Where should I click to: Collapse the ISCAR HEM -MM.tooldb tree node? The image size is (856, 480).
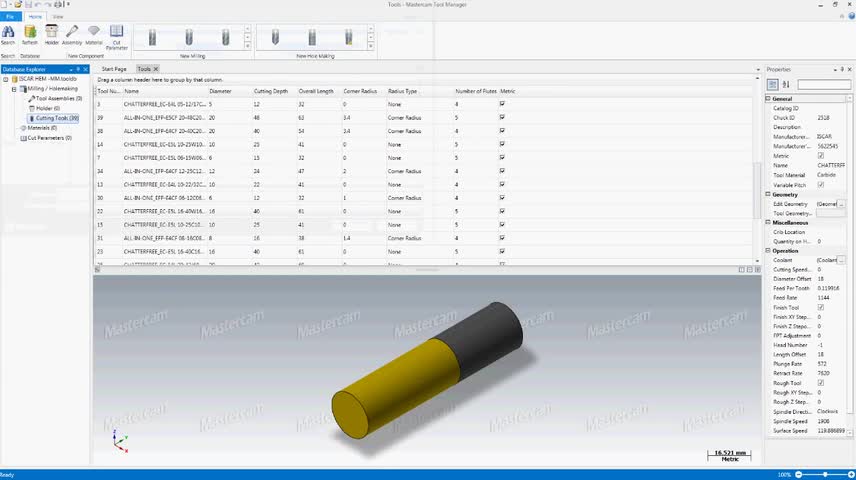pos(6,79)
